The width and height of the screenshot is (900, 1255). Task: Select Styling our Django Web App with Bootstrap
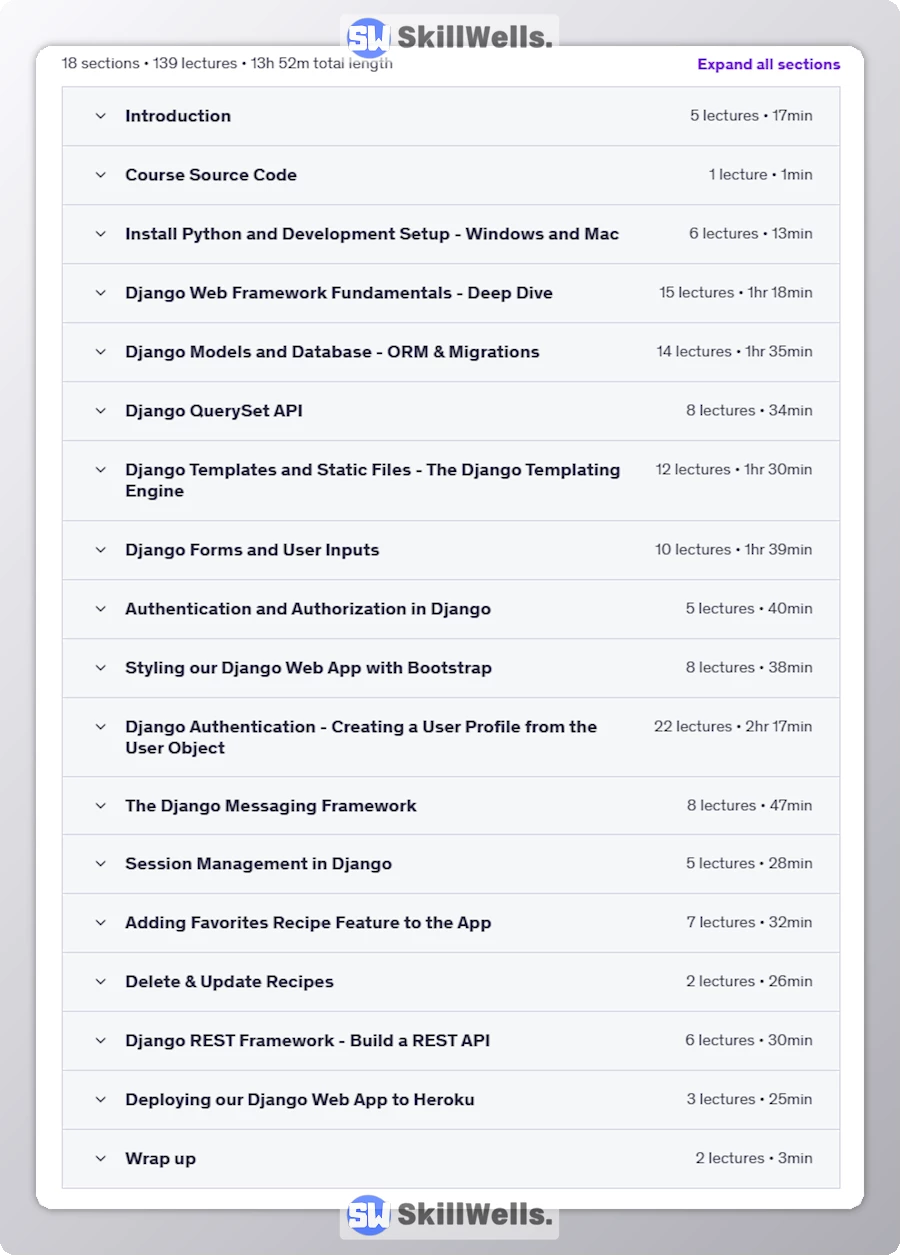click(308, 668)
